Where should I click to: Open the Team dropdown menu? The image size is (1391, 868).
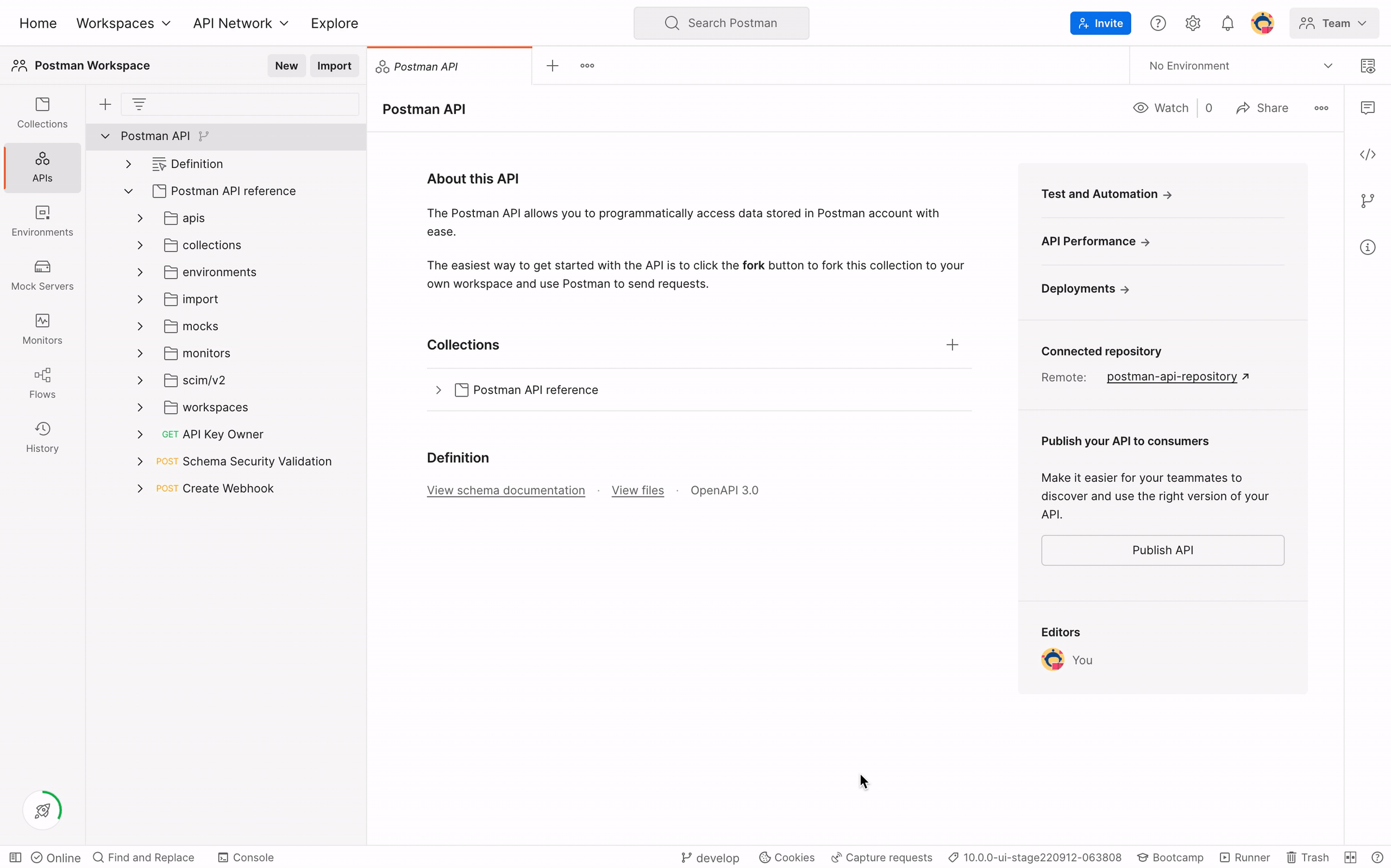(x=1333, y=23)
